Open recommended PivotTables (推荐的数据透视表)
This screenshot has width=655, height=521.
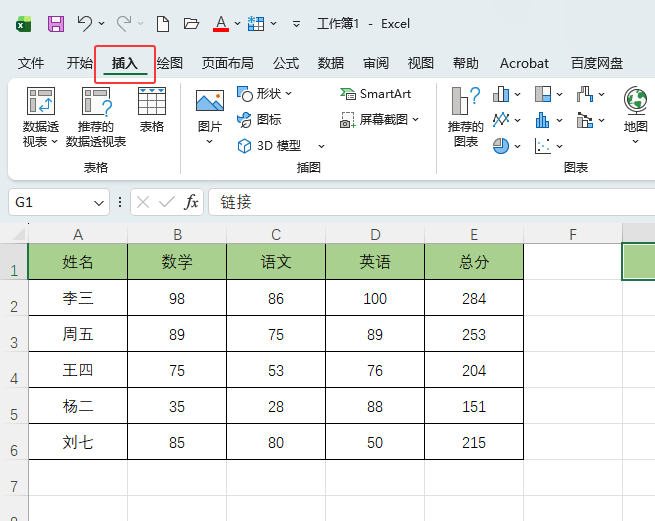coord(96,117)
